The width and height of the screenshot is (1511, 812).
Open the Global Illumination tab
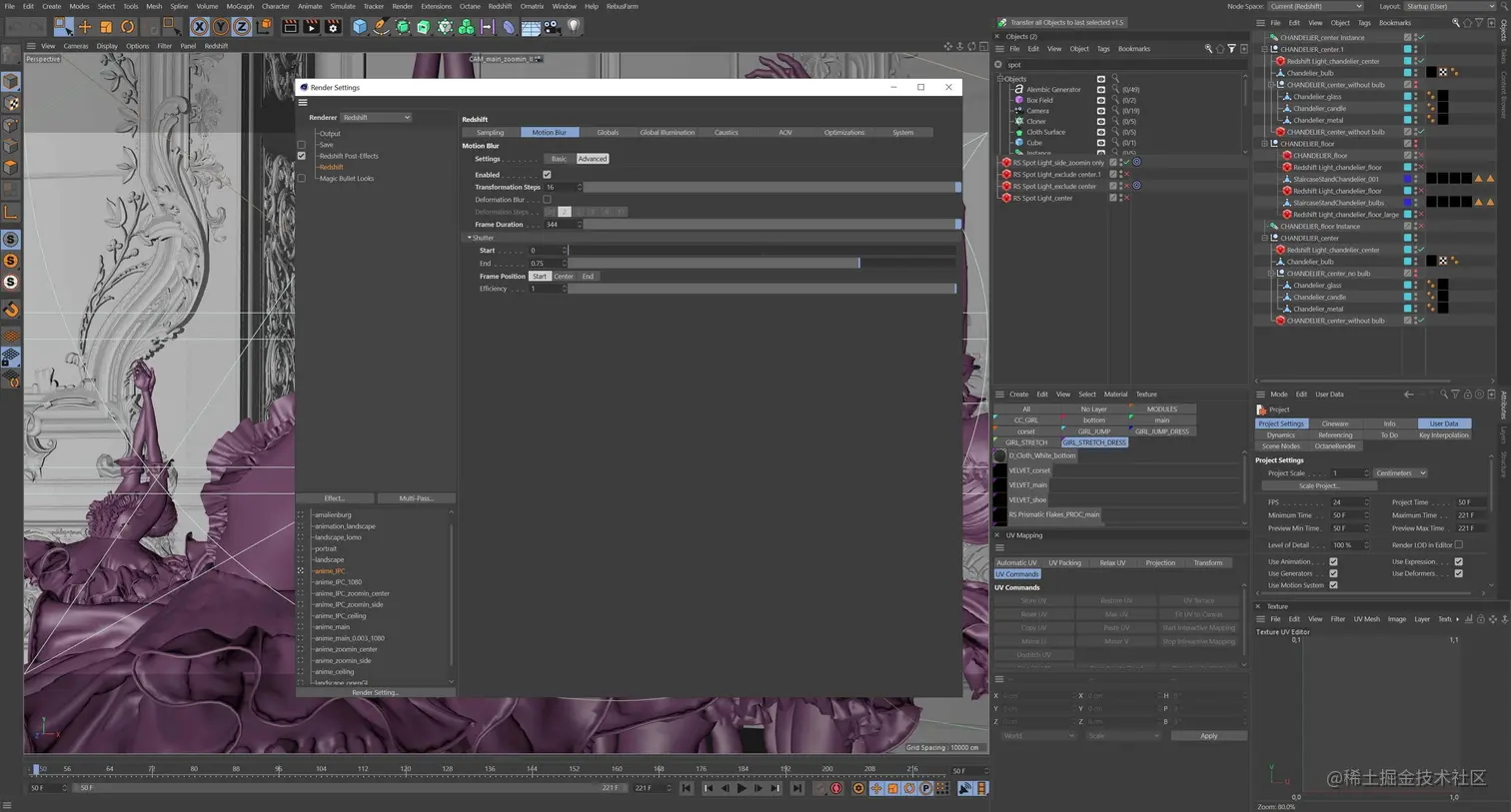[x=667, y=133]
